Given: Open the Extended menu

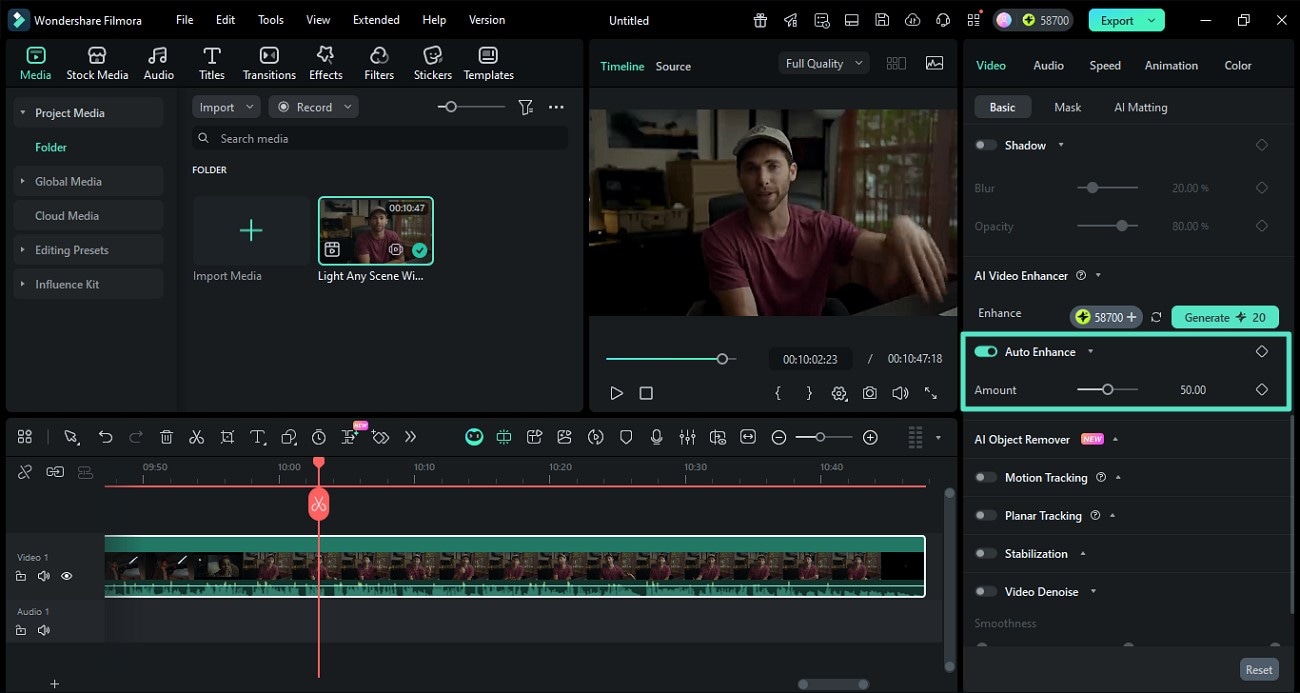Looking at the screenshot, I should (x=376, y=20).
